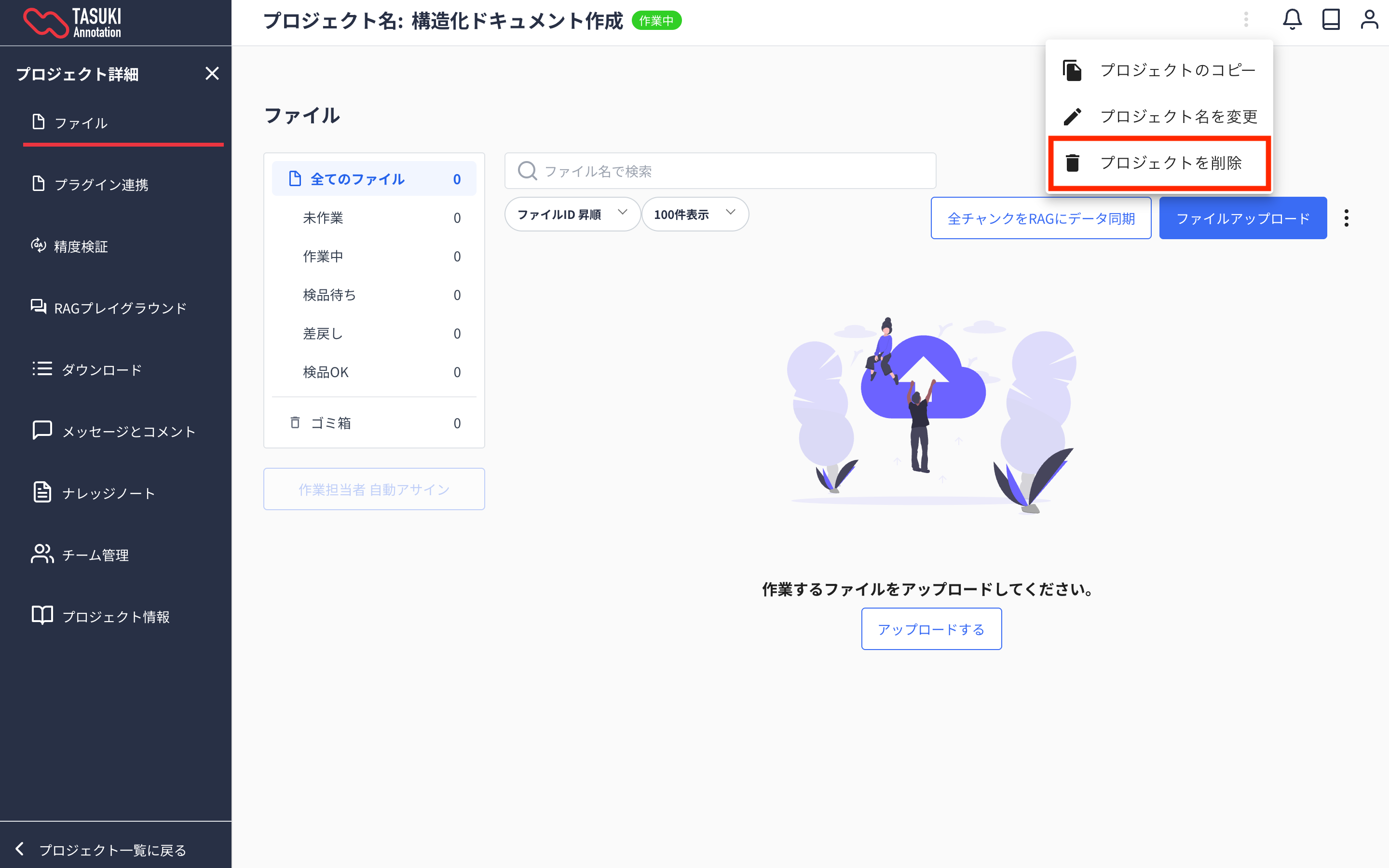Select プロジェクトのコピー menu entry
This screenshot has width=1389, height=868.
click(x=1178, y=70)
